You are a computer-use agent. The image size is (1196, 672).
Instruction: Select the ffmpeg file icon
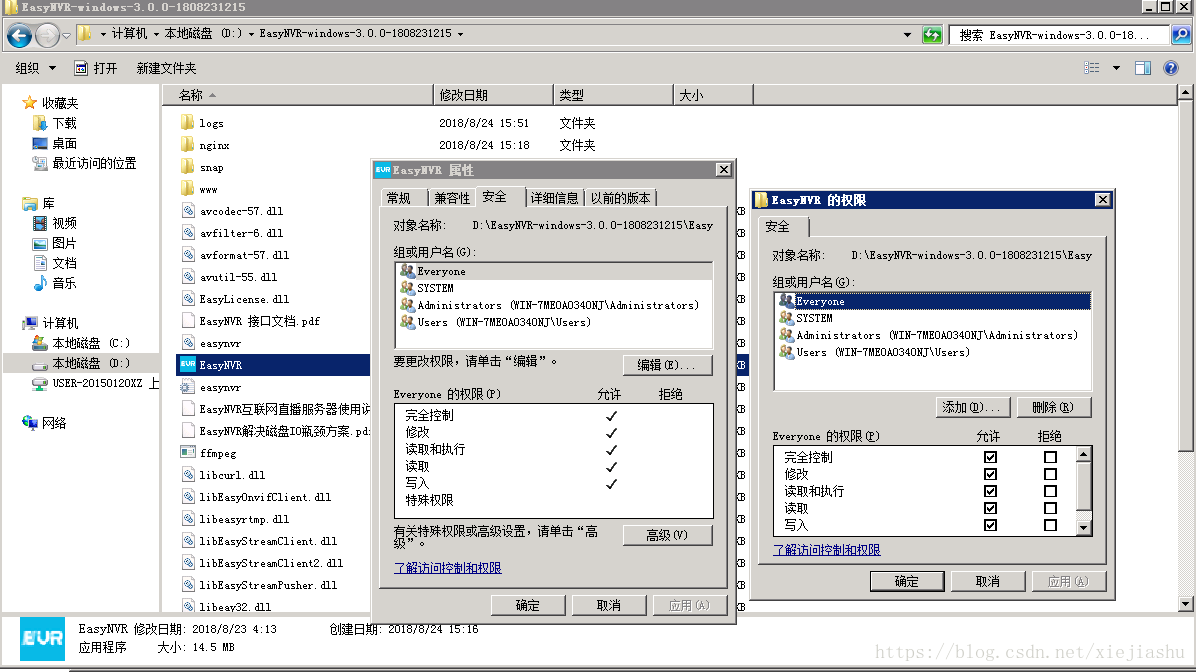(x=188, y=452)
